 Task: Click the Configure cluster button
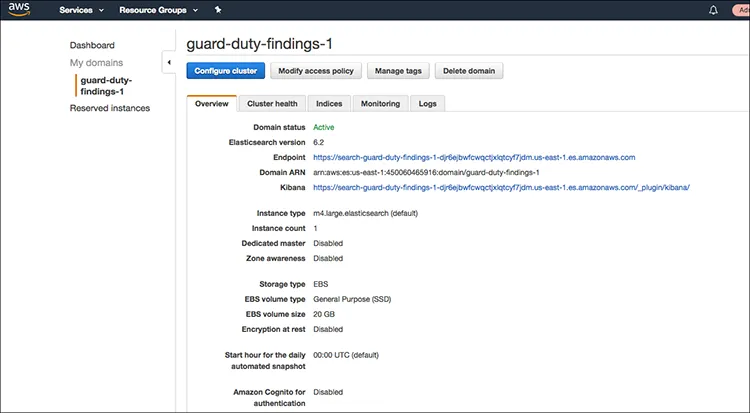pyautogui.click(x=226, y=71)
